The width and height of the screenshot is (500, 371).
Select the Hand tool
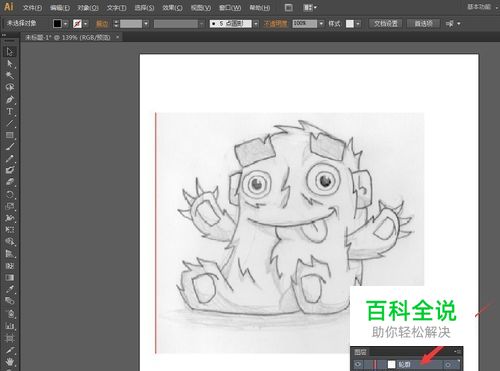point(10,361)
